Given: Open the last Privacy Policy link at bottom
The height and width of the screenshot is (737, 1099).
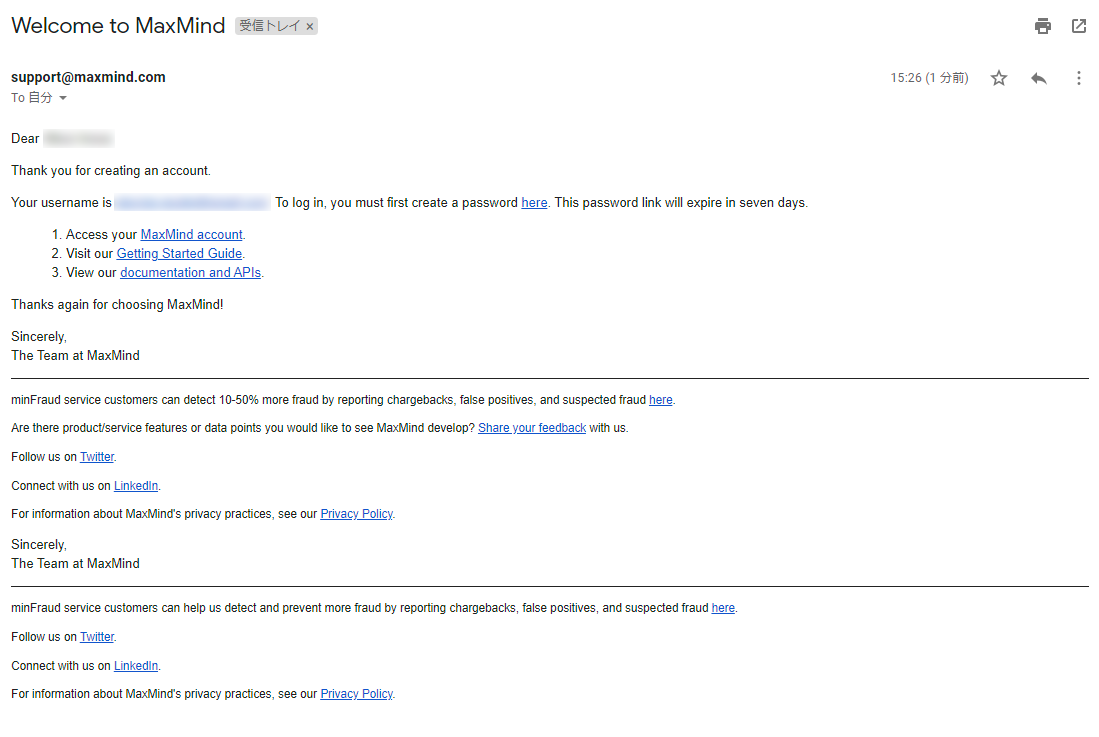Looking at the screenshot, I should click(x=357, y=694).
